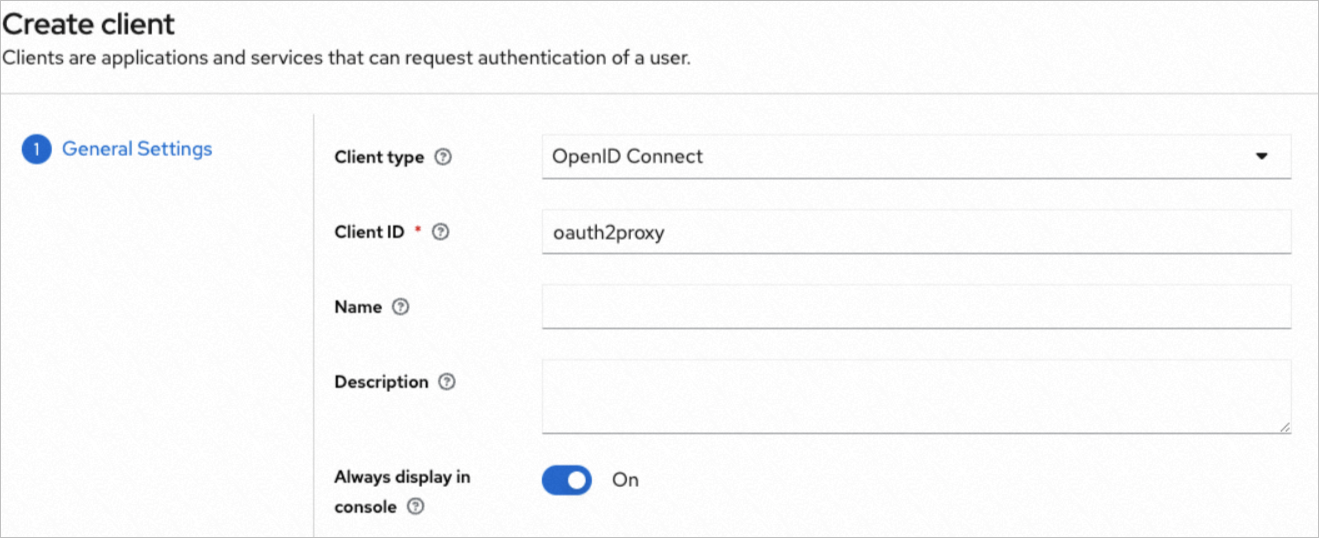1319x538 pixels.
Task: Open the Client ID help tooltip icon
Action: 440,232
